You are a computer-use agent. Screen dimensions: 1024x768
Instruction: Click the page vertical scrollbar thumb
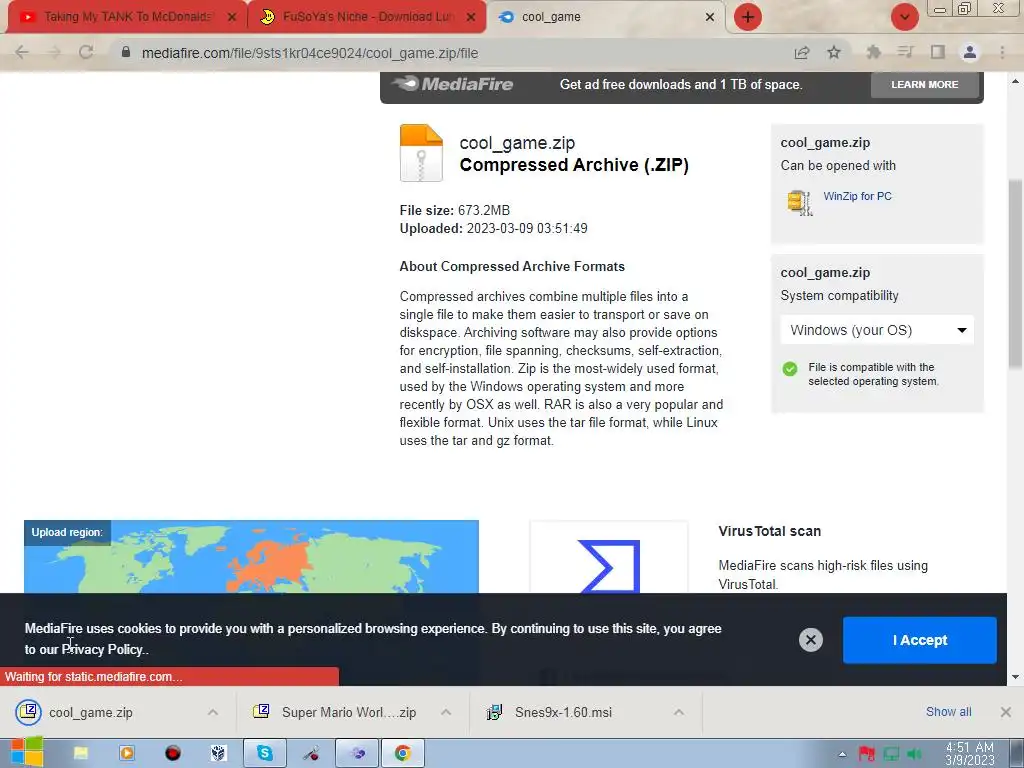pos(1016,273)
